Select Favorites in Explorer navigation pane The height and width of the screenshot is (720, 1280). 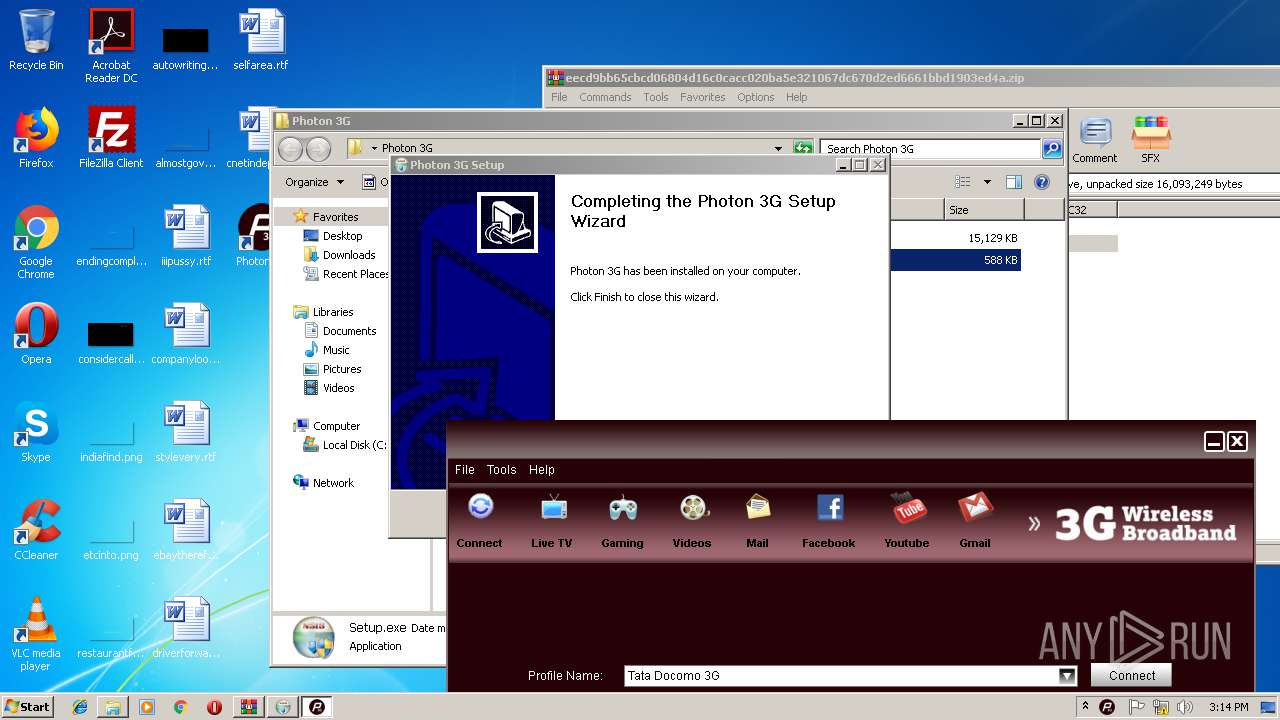click(335, 217)
